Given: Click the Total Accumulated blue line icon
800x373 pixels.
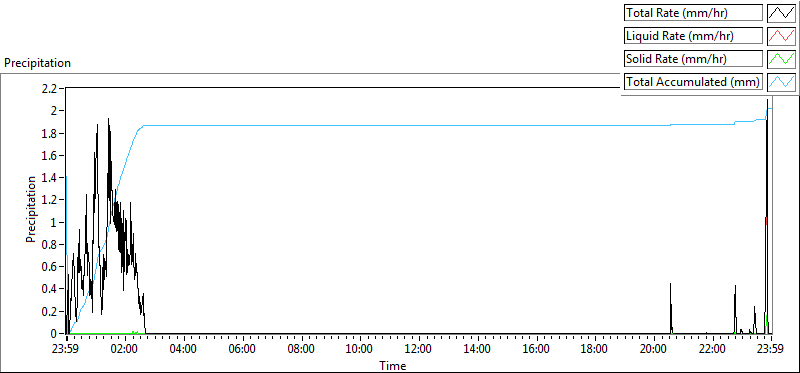Looking at the screenshot, I should click(782, 82).
